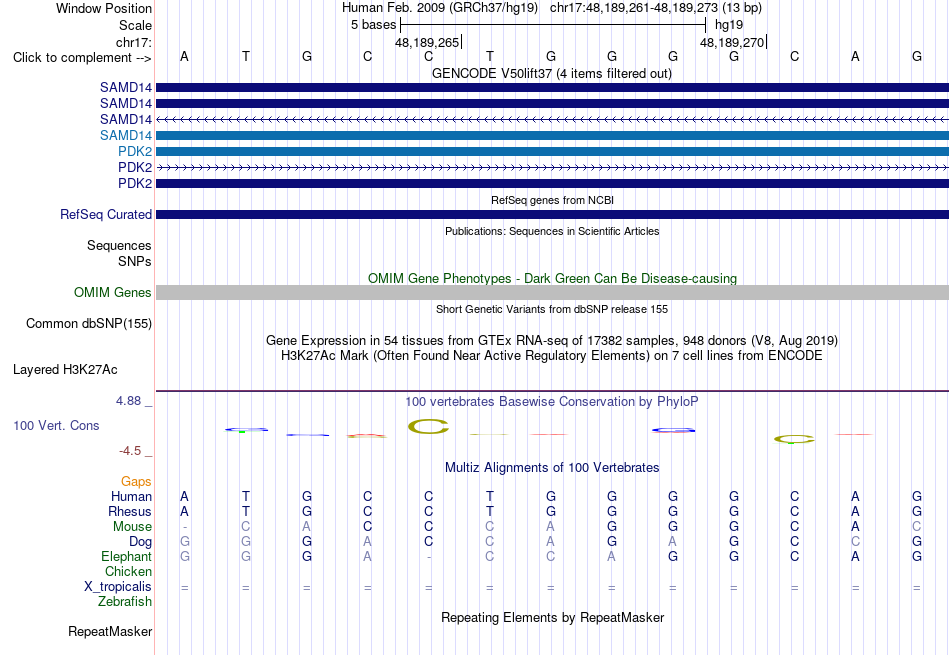Click the '5 bases' scale text
Image resolution: width=950 pixels, height=655 pixels.
[x=373, y=25]
